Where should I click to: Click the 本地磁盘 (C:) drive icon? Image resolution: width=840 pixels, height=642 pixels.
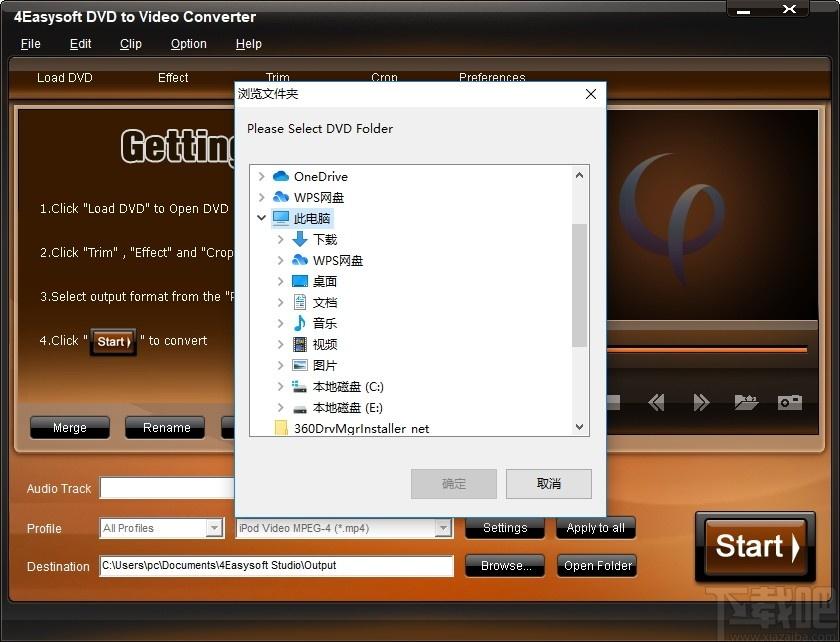tap(299, 386)
